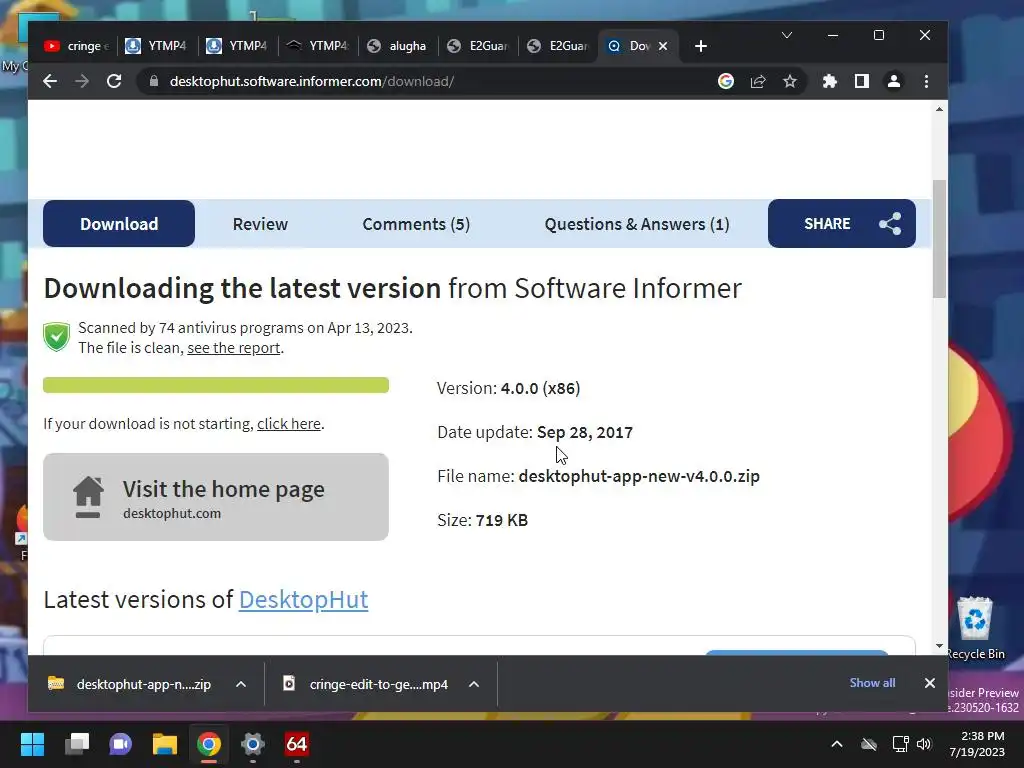Click the Date update Sep 28, 2017 text
Screen dimensions: 1024x768
[x=535, y=432]
